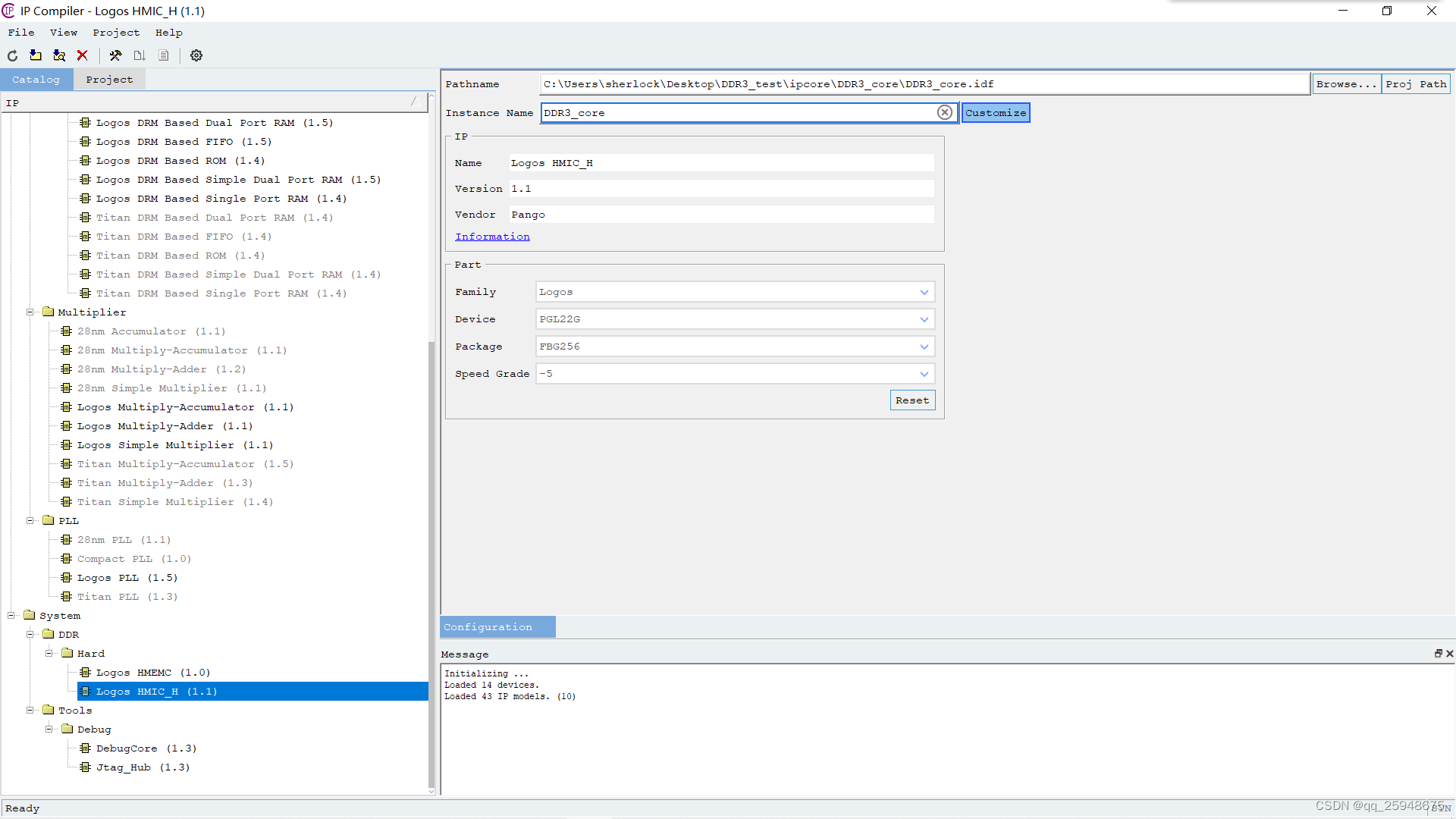The height and width of the screenshot is (819, 1456).
Task: Clear the Instance Name field with X icon
Action: click(x=944, y=112)
